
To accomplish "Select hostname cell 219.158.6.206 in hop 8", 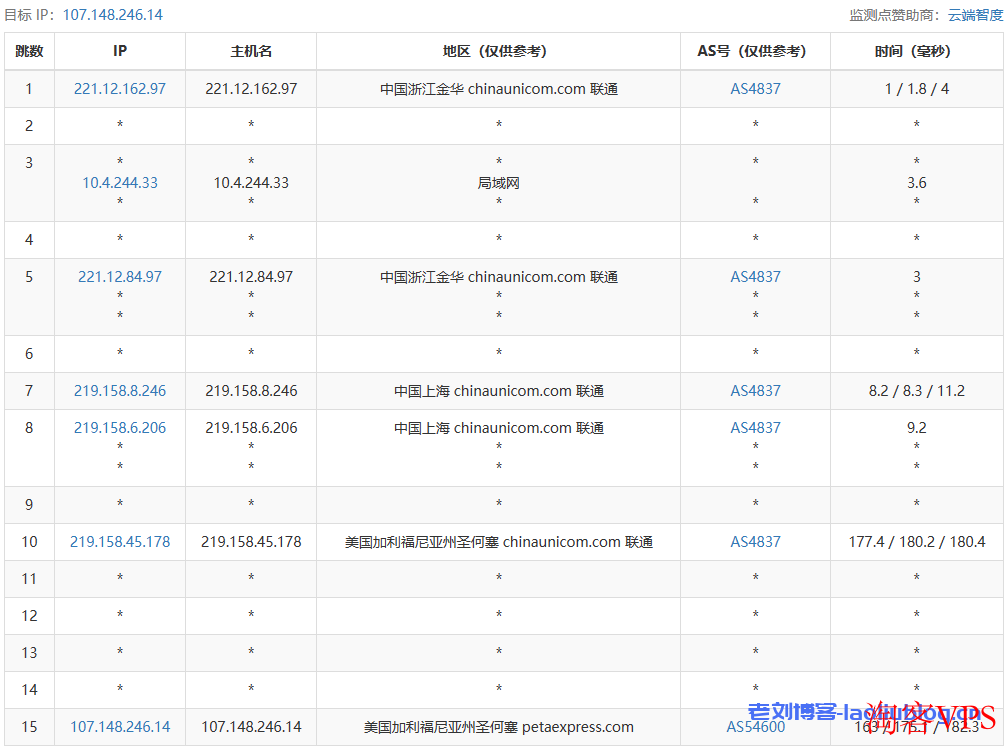I will coord(251,428).
